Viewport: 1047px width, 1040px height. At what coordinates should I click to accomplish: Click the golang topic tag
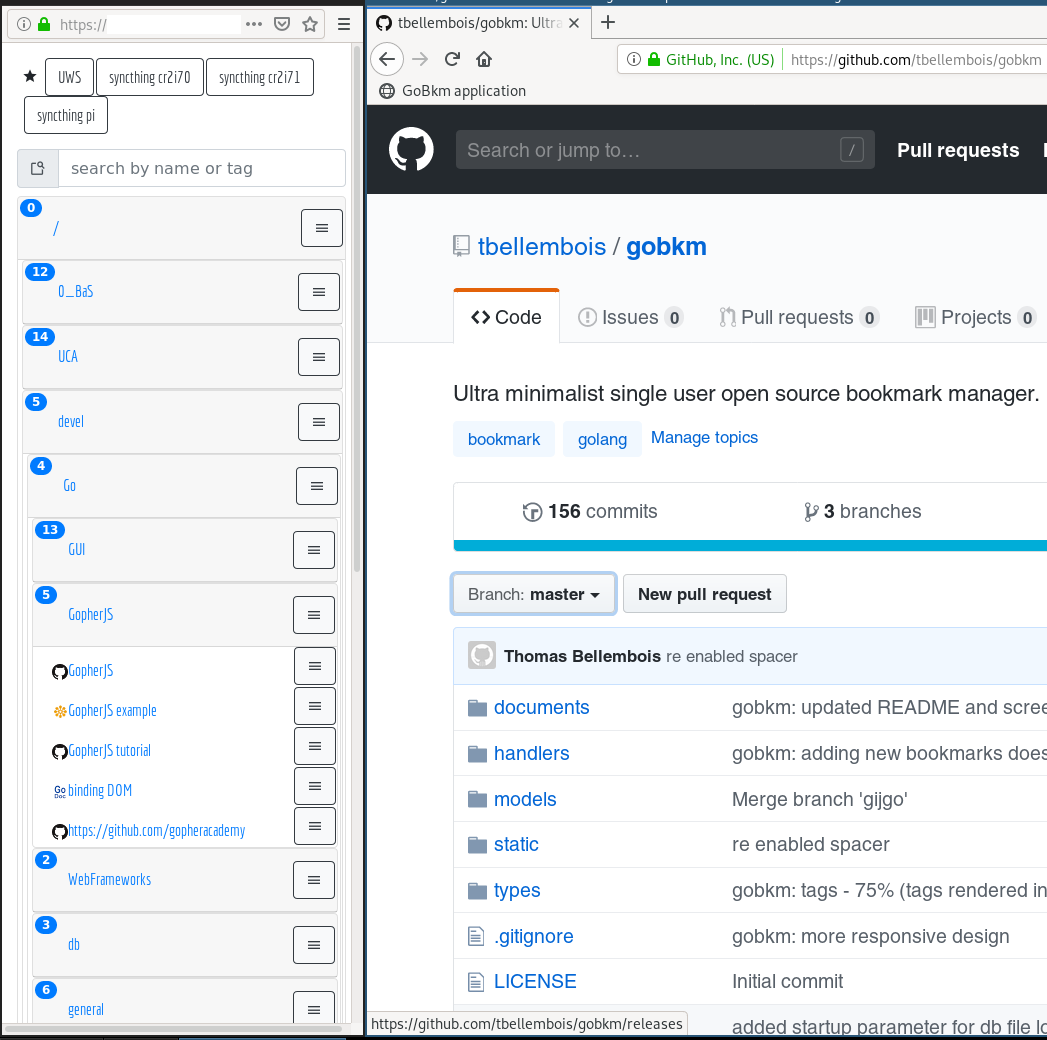[x=602, y=439]
